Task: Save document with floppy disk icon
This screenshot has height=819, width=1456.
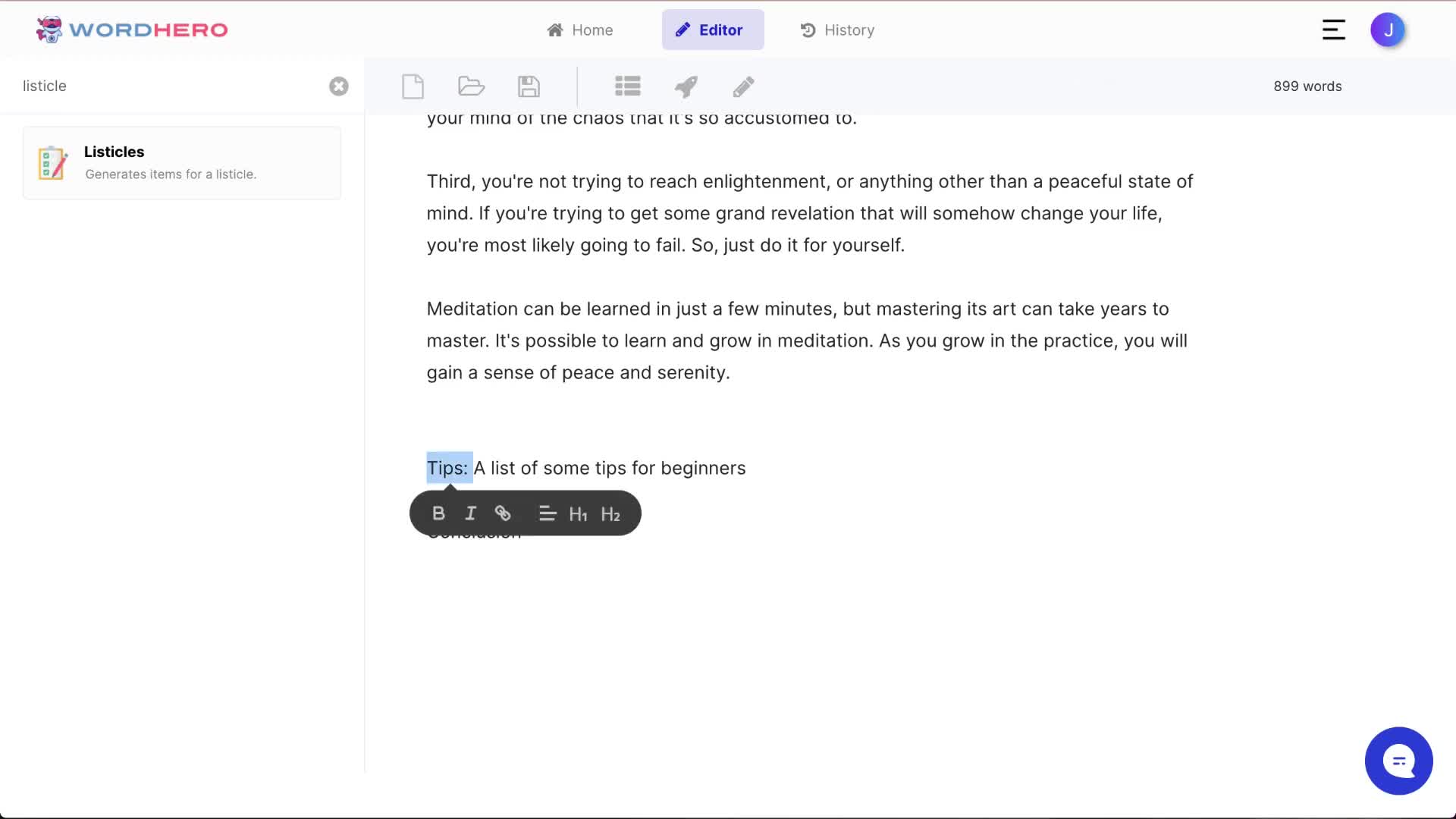Action: pyautogui.click(x=529, y=86)
